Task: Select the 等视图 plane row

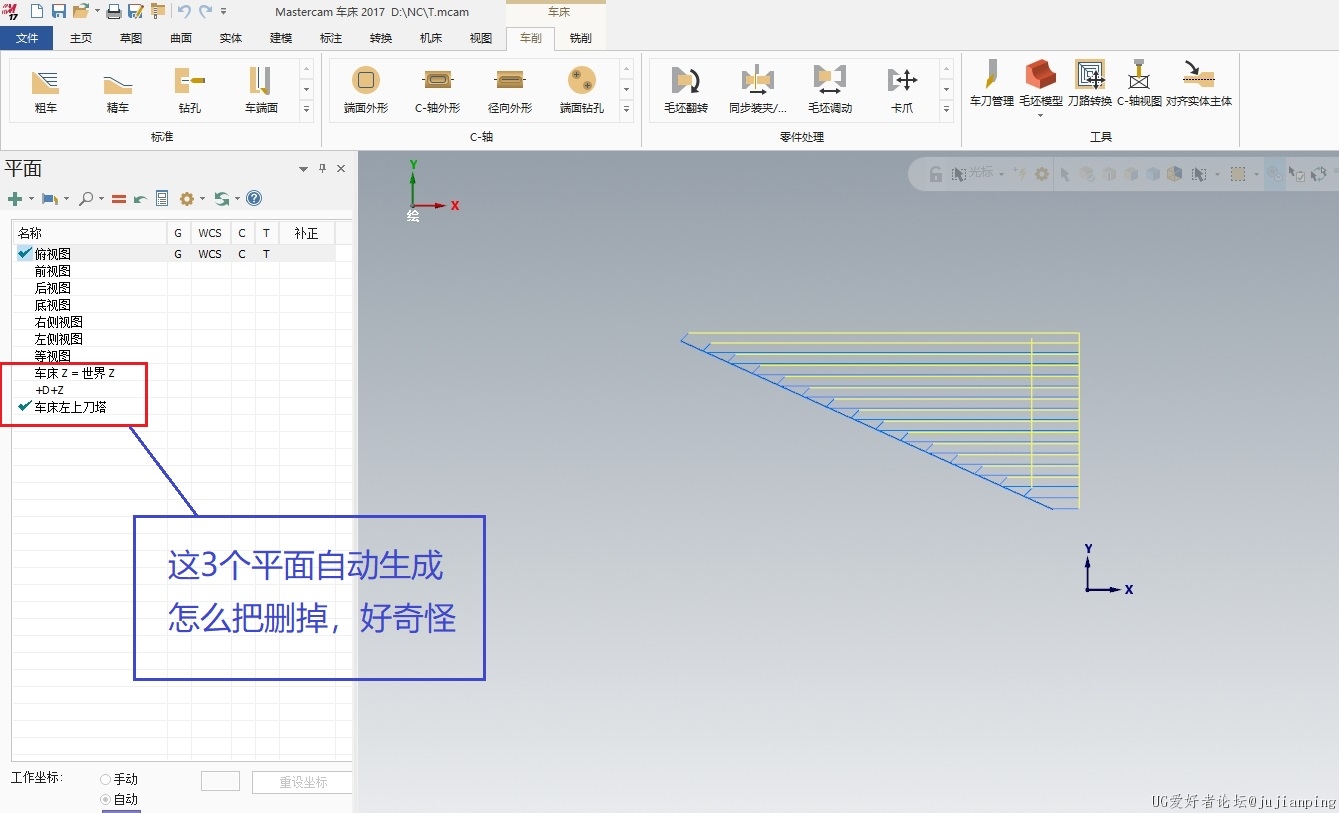Action: tap(52, 356)
